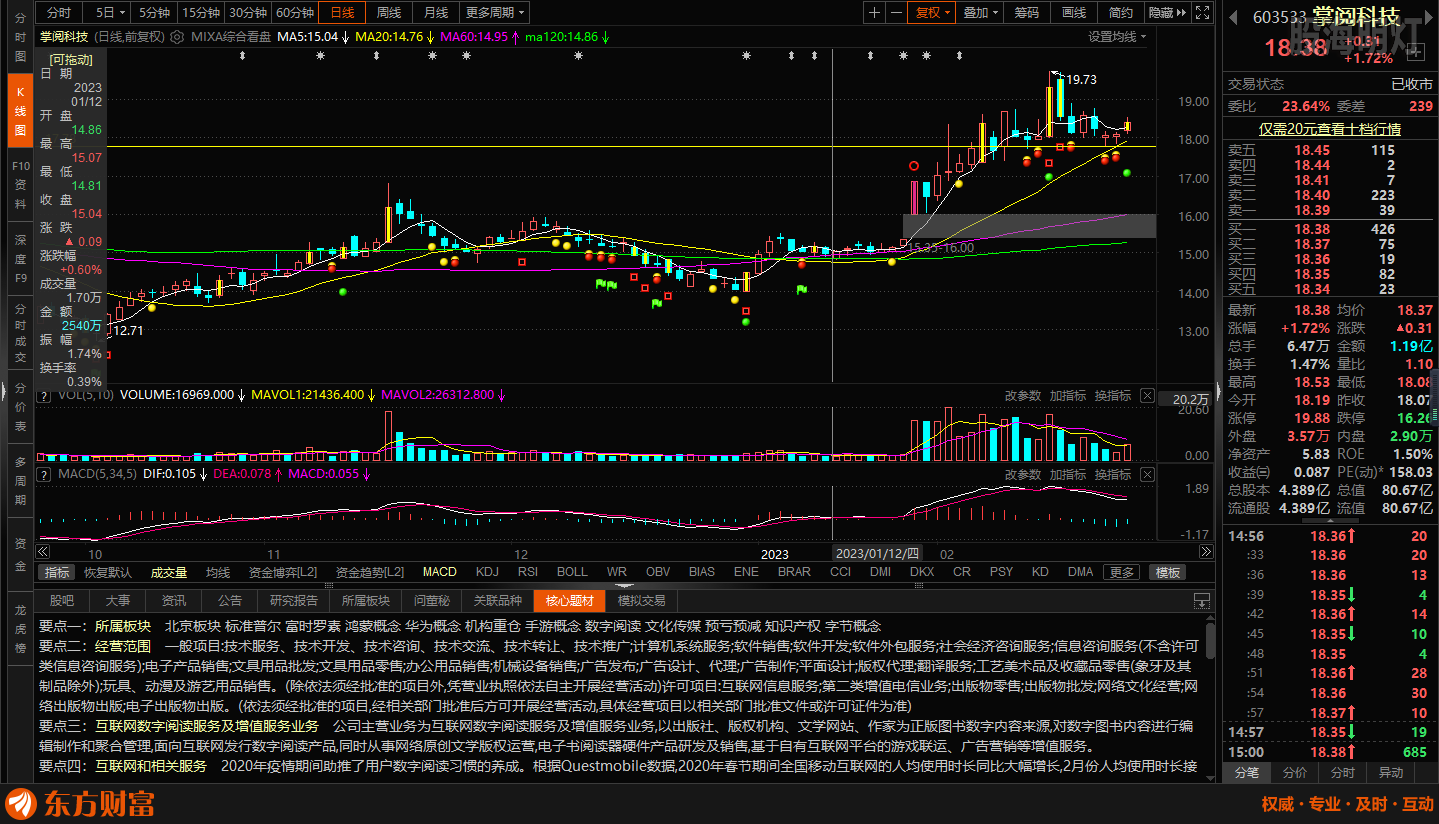1439x824 pixels.
Task: Switch to 60分钟 period tab
Action: [295, 13]
